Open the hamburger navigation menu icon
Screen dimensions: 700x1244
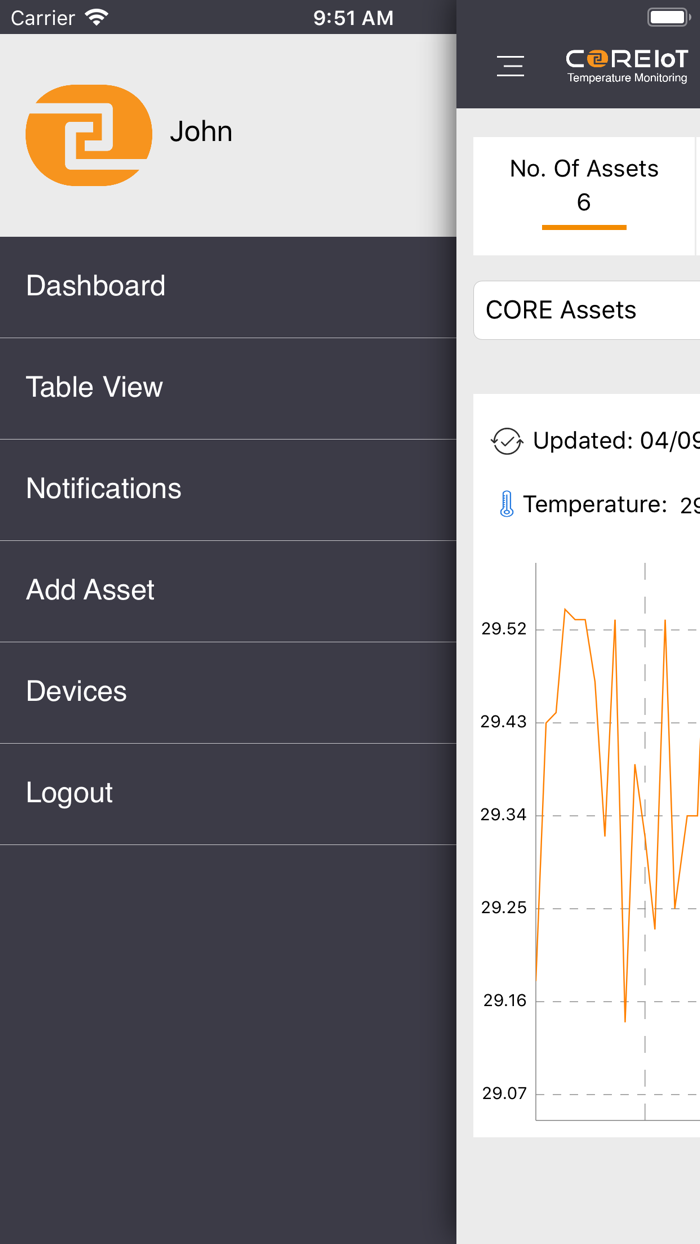(x=510, y=65)
